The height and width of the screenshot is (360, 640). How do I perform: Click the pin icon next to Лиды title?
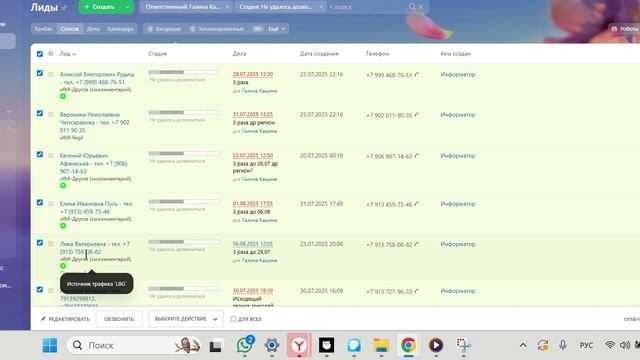pos(64,8)
